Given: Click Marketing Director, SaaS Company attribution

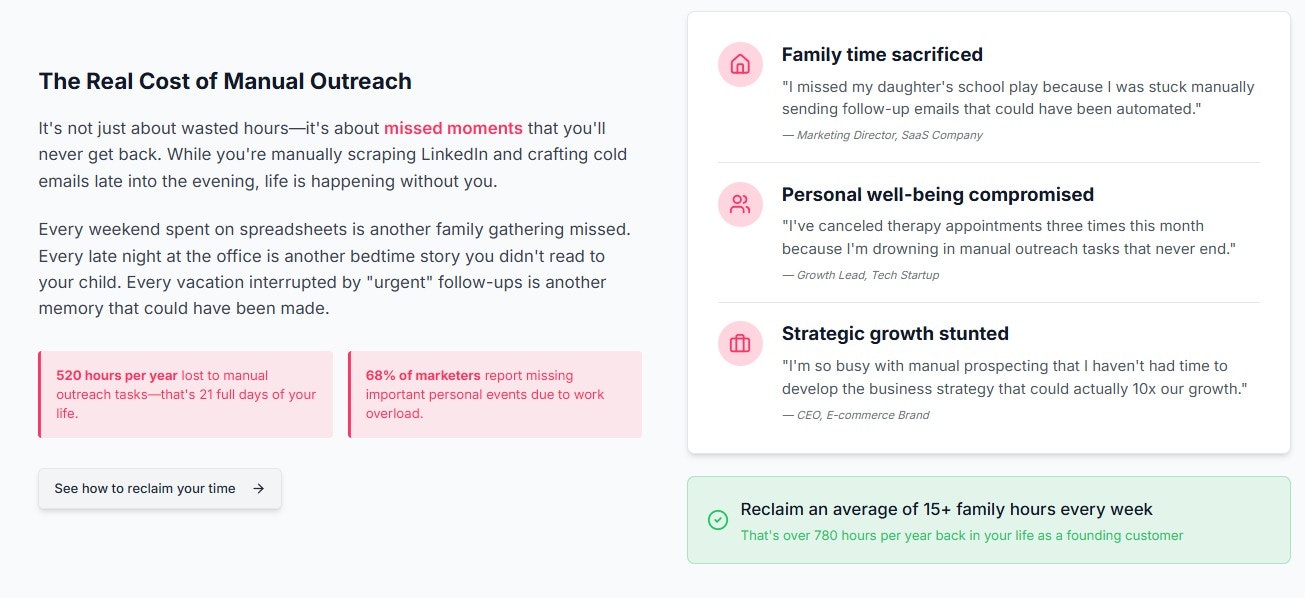Looking at the screenshot, I should coord(882,135).
